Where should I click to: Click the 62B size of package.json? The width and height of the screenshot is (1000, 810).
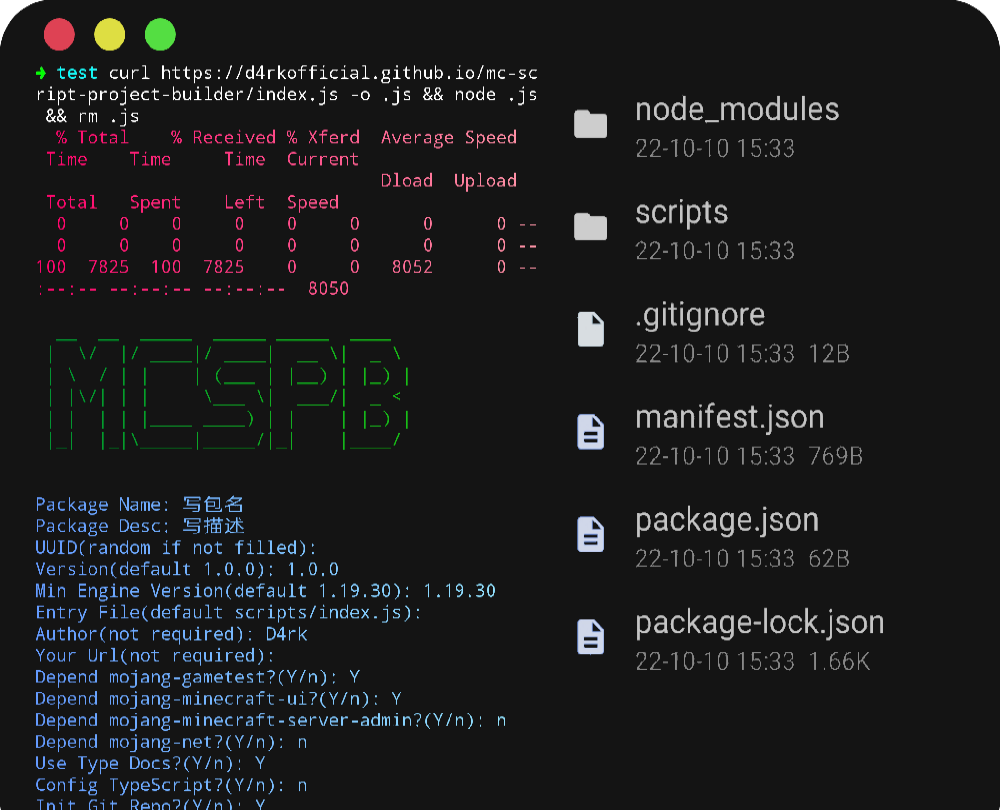[829, 559]
